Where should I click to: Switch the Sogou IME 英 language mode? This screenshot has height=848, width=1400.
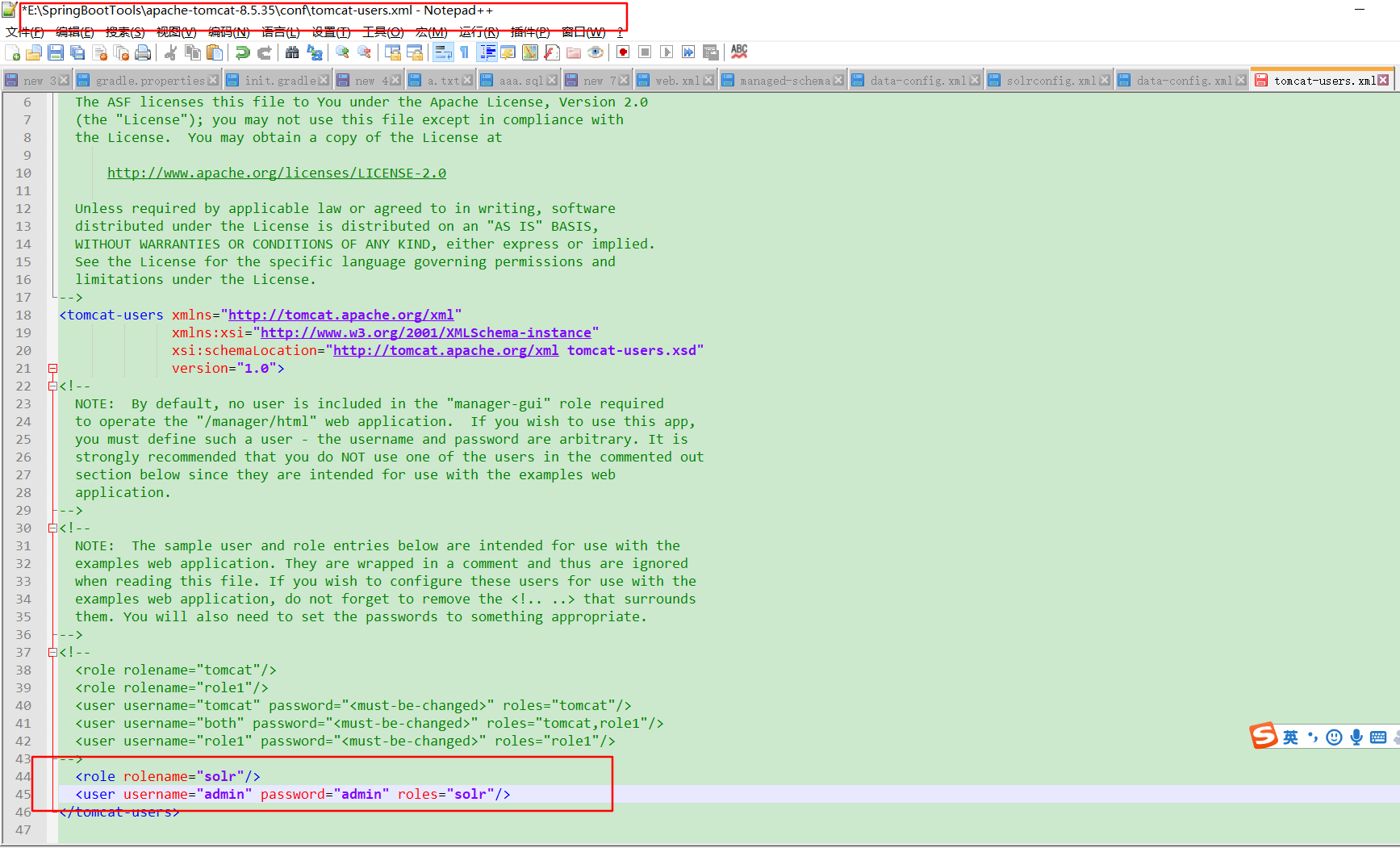pos(1290,737)
